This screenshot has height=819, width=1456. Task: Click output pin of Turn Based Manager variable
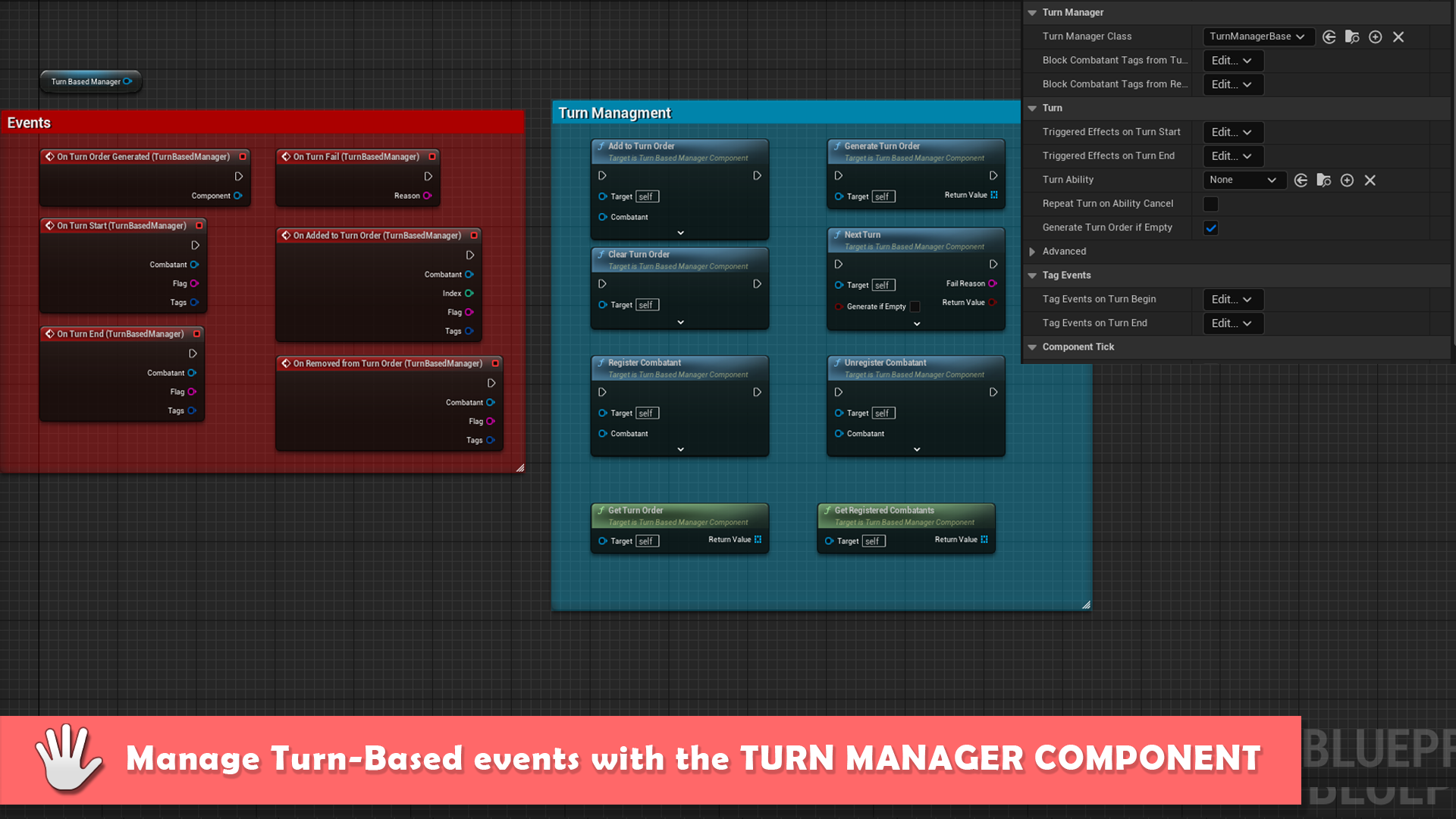tap(127, 81)
